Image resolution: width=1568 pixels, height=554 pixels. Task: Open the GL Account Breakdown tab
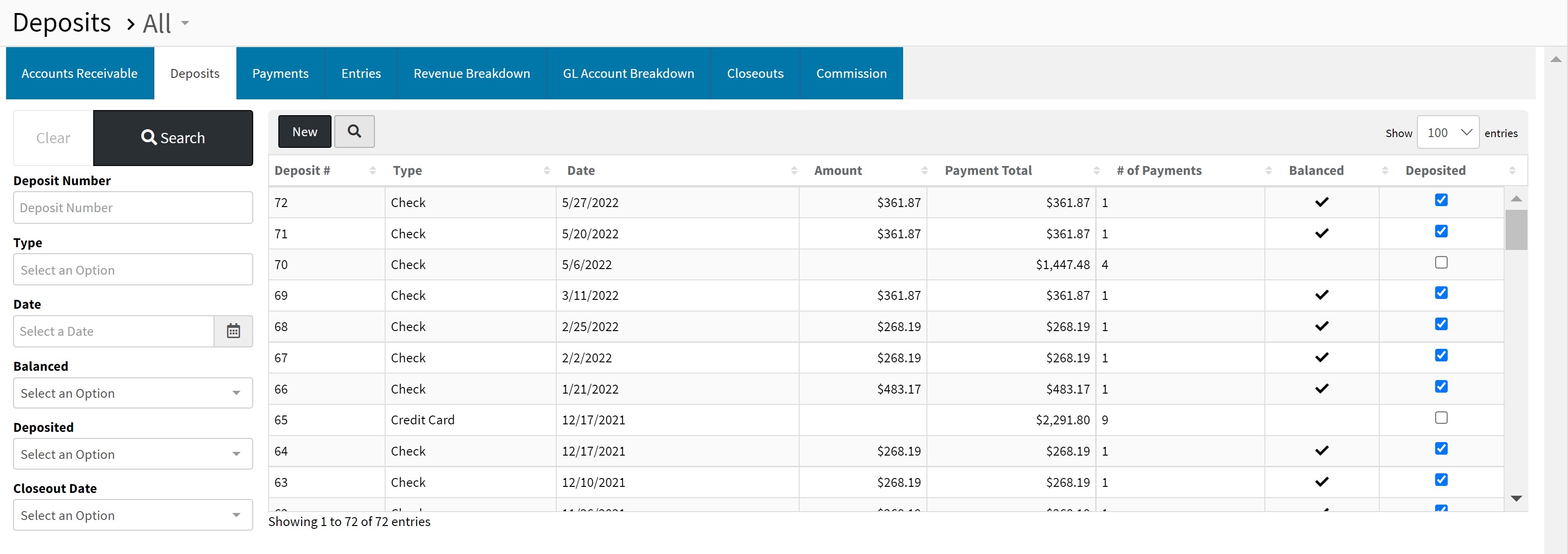pos(628,74)
